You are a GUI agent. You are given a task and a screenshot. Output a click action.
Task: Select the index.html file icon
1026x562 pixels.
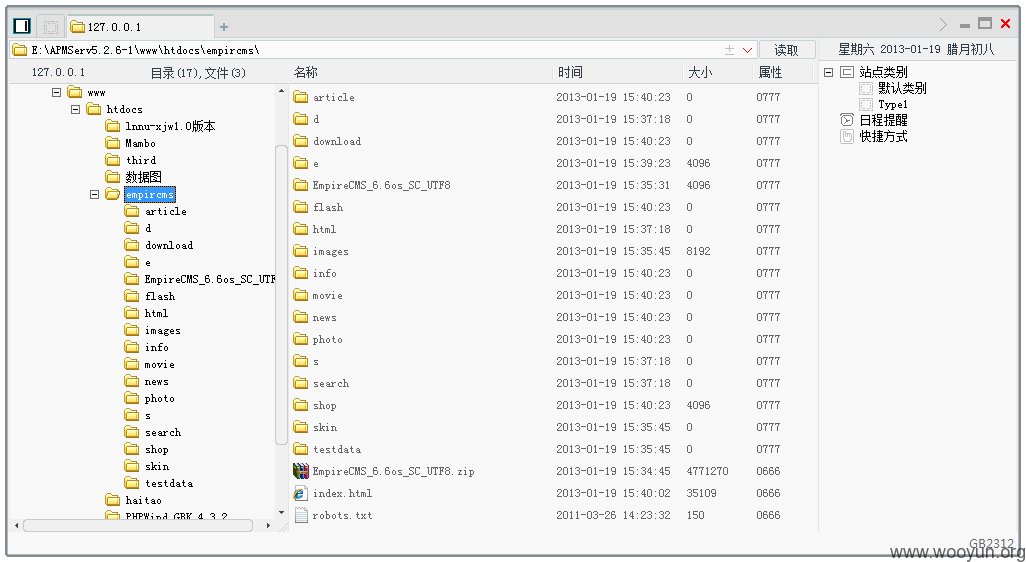(300, 493)
